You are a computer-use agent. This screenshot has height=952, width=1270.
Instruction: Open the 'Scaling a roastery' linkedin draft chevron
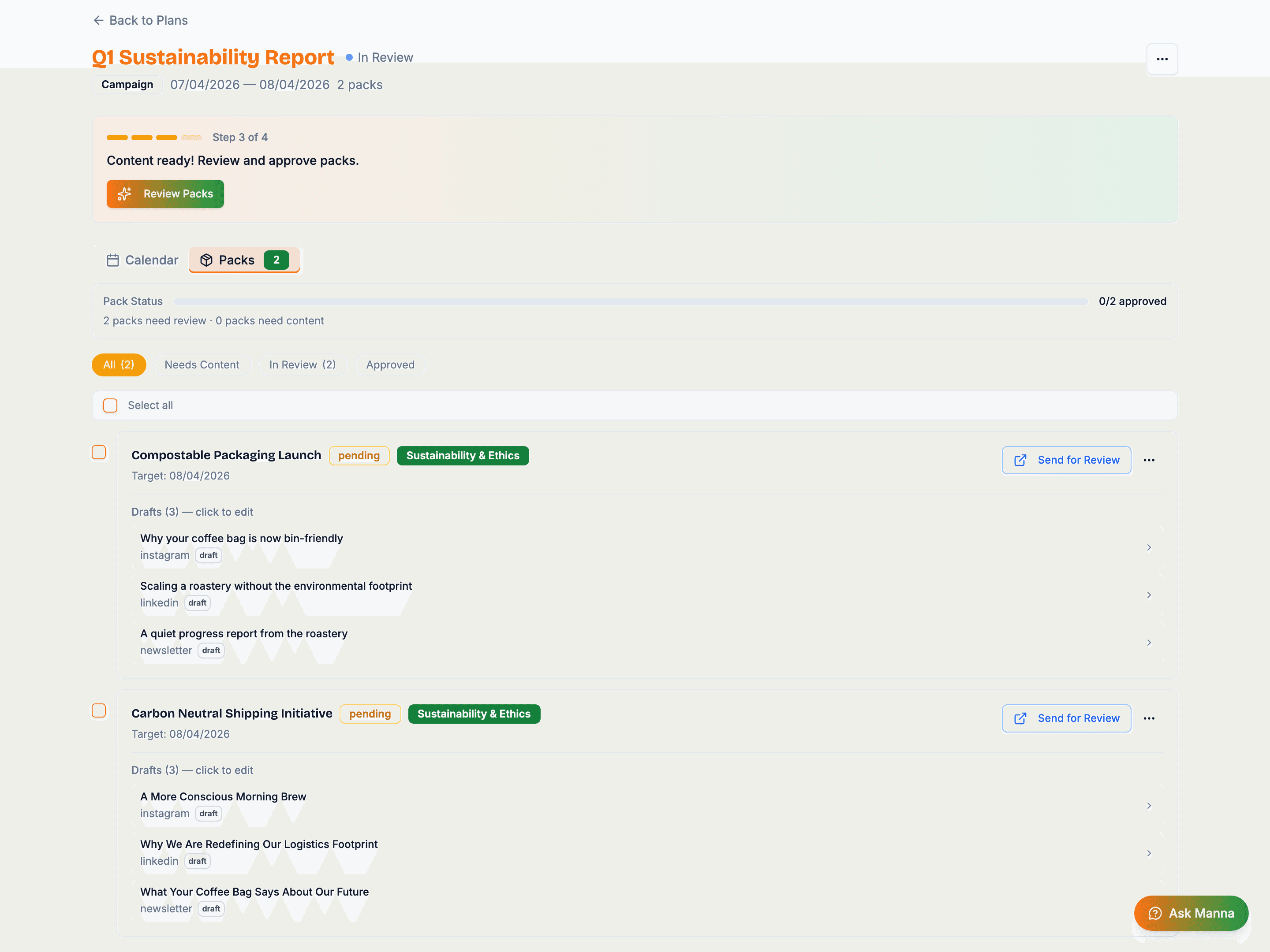coord(1148,595)
